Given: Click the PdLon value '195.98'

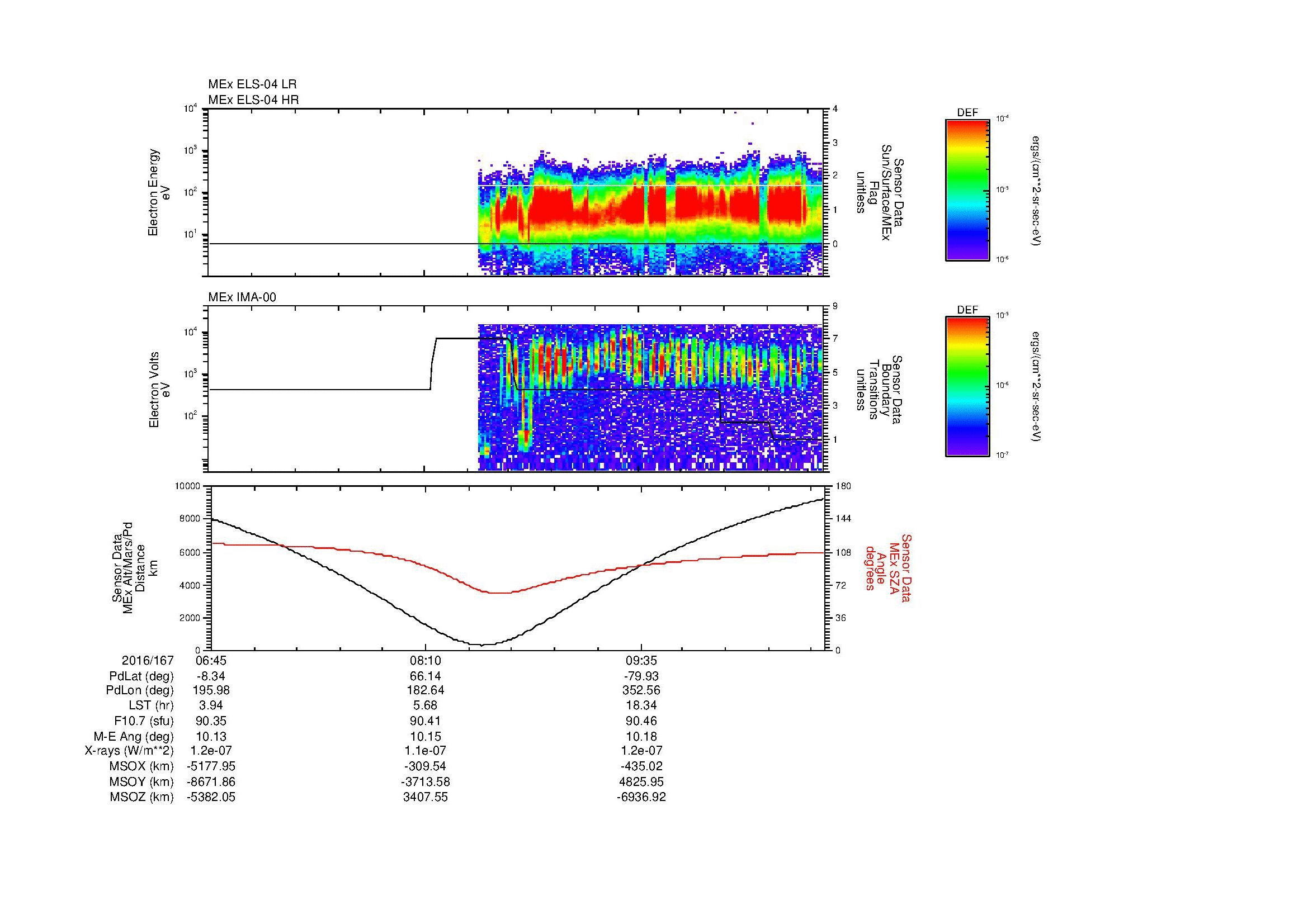Looking at the screenshot, I should pyautogui.click(x=211, y=690).
